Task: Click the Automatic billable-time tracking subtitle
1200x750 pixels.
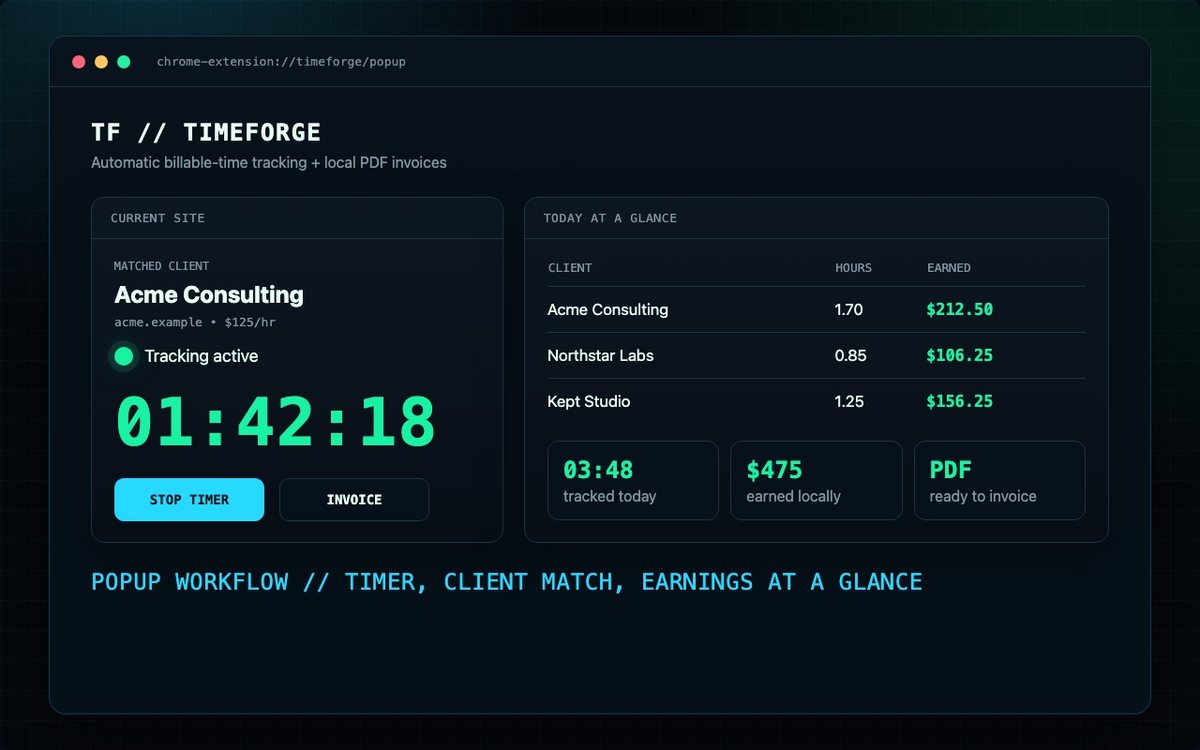Action: [269, 162]
